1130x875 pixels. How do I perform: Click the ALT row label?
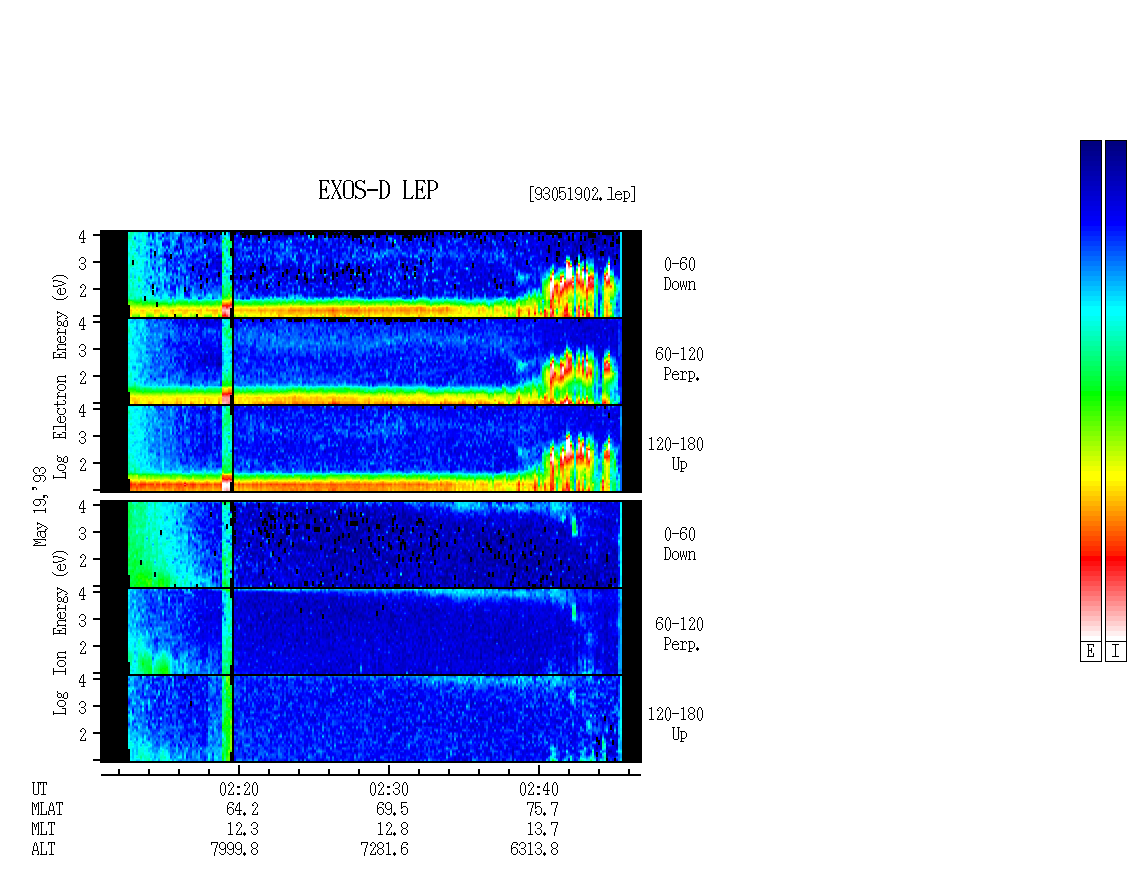click(43, 850)
